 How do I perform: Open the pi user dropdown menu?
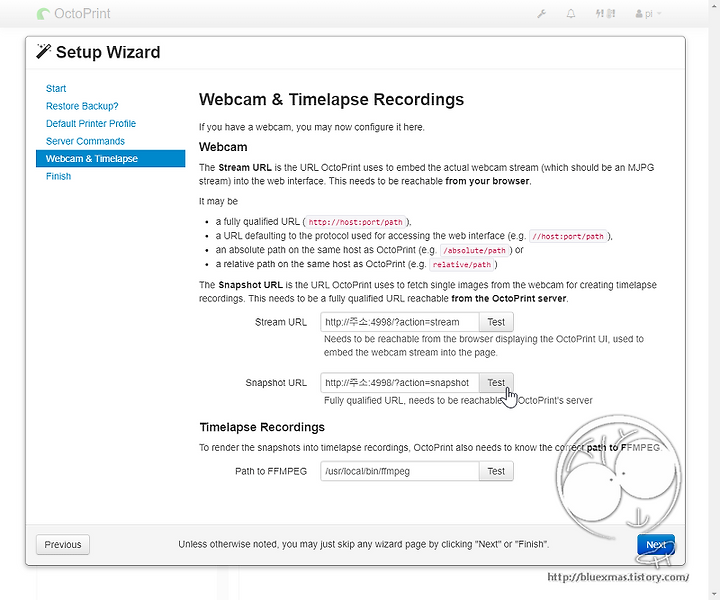point(648,14)
